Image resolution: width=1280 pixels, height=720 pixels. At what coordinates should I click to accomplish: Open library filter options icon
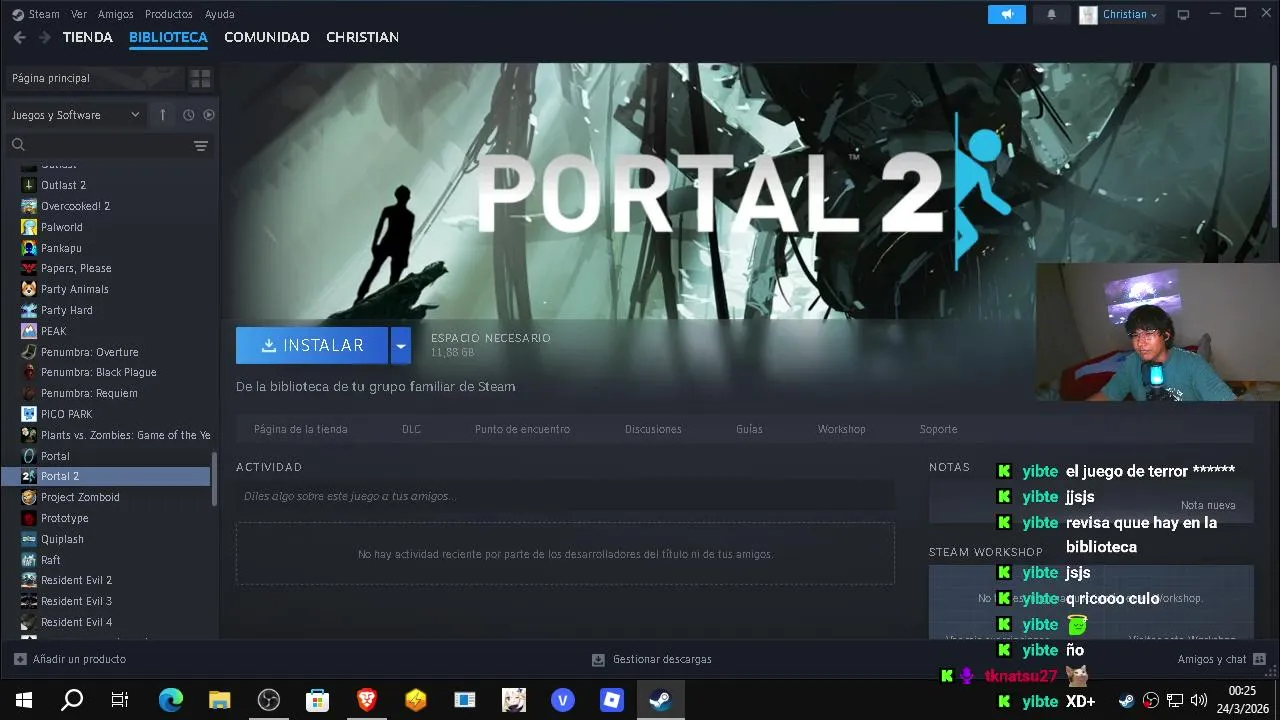click(201, 146)
